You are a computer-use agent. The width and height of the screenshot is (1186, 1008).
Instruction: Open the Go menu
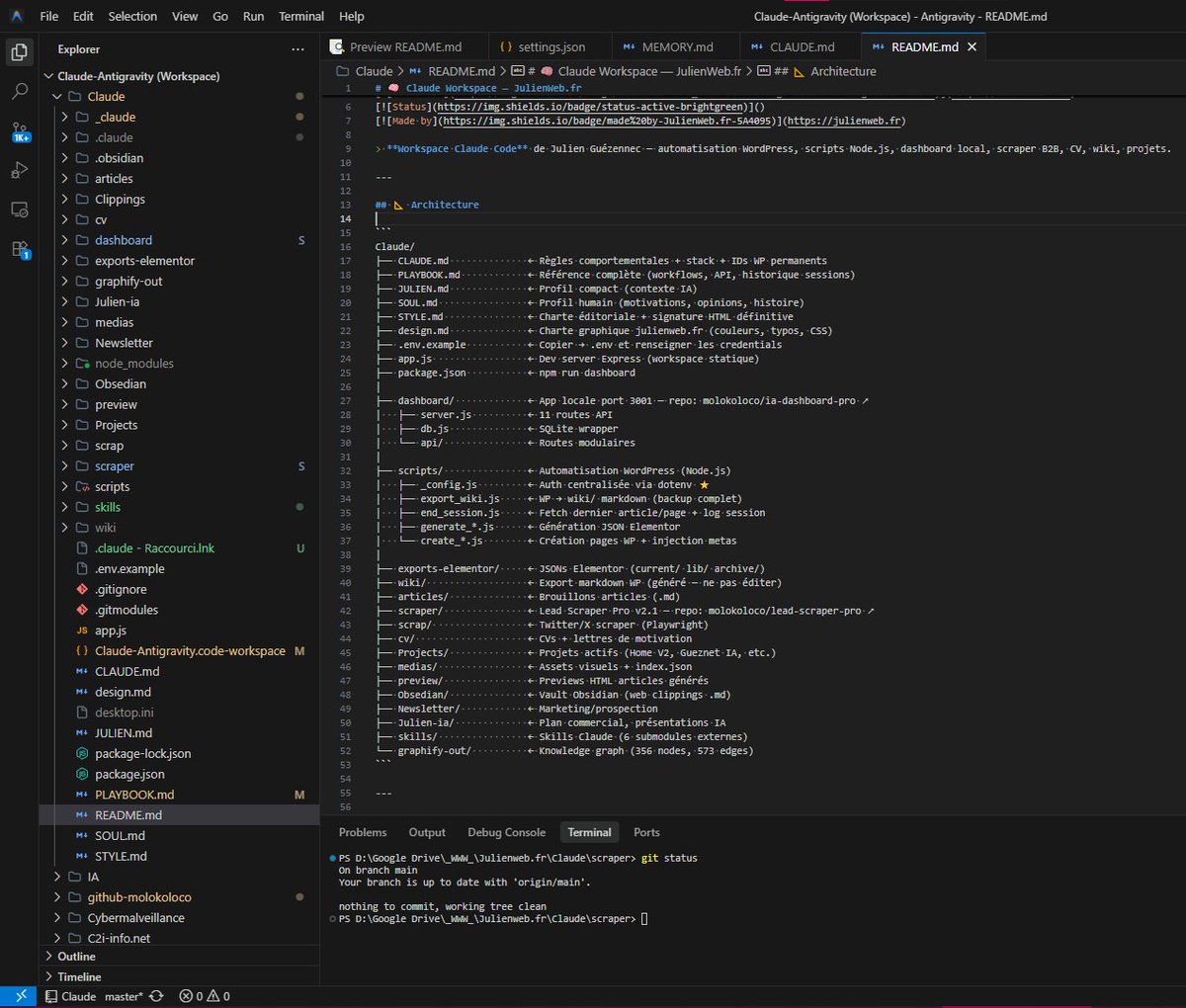pos(220,16)
